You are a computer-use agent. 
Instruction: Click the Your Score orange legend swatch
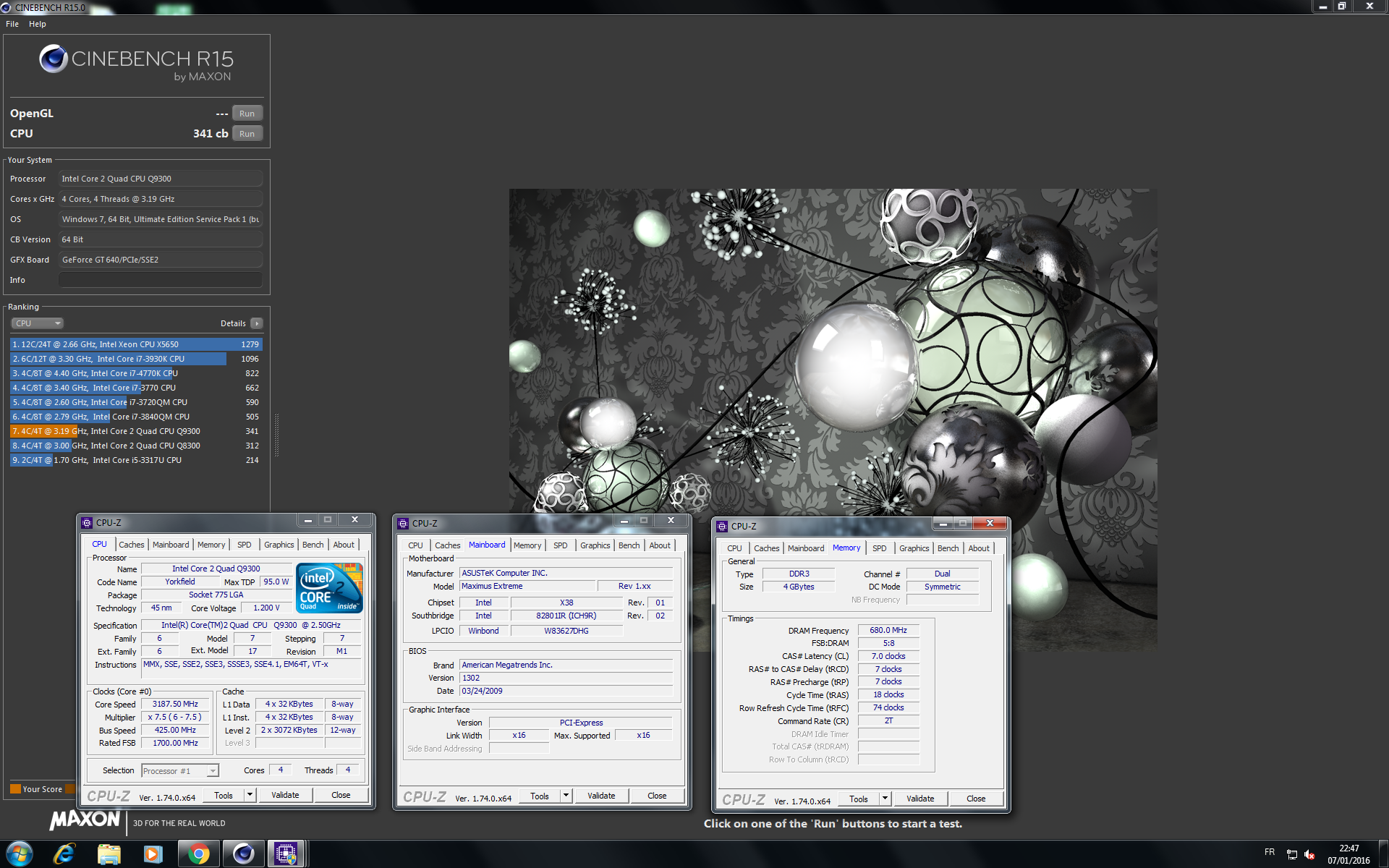point(15,789)
